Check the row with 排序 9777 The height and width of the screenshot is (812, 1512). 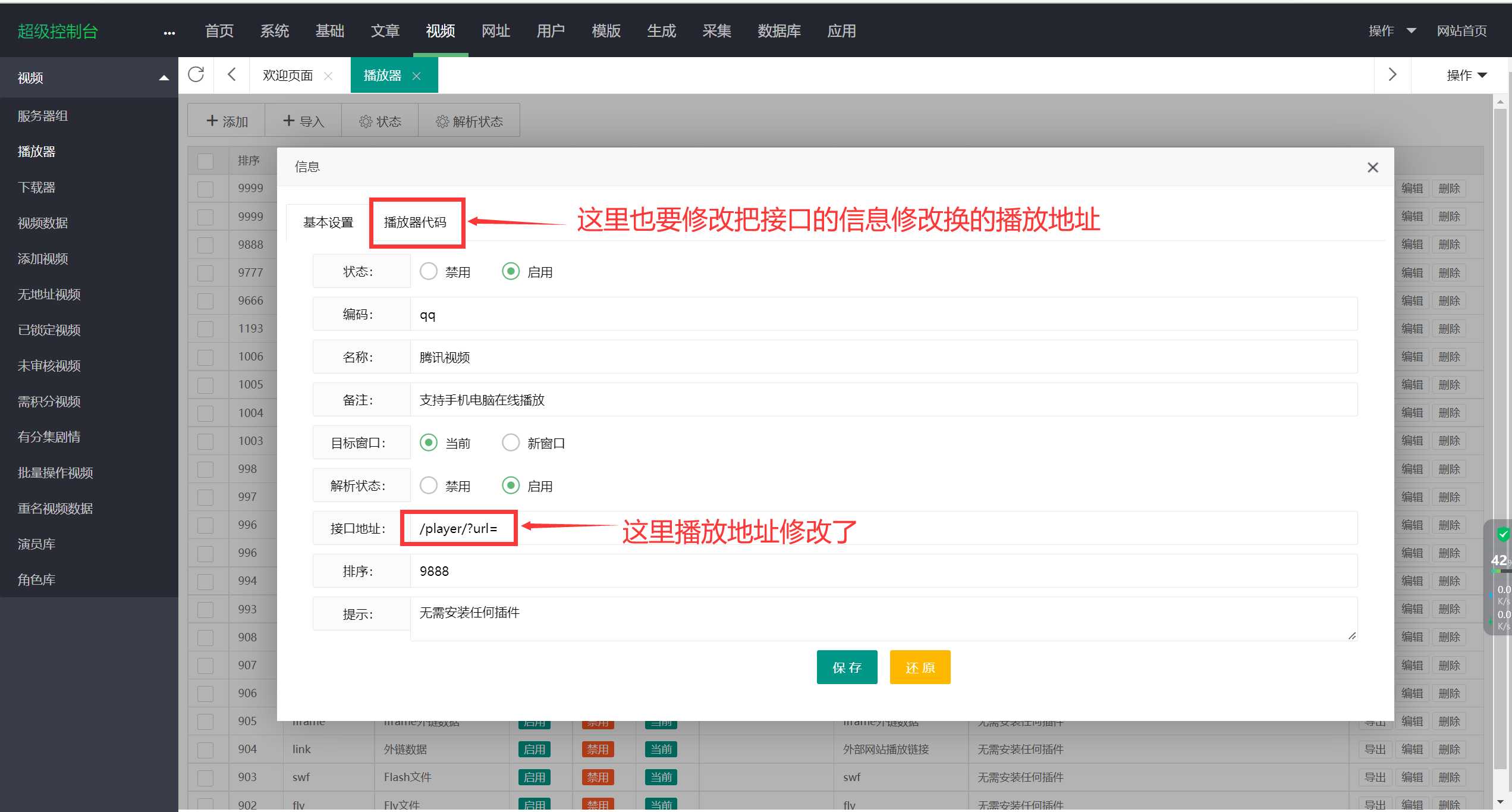(x=205, y=272)
